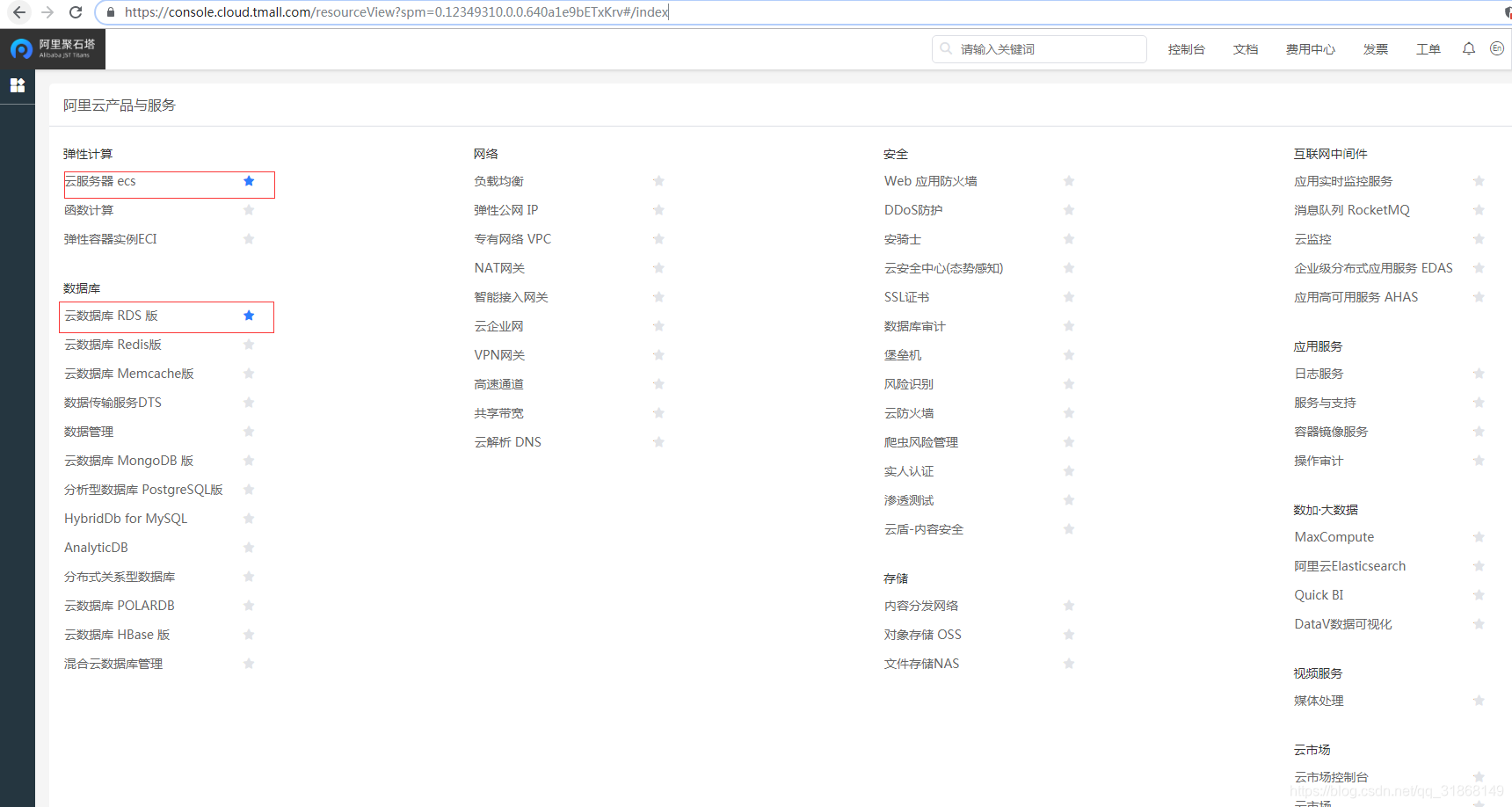Reload the page with refresh icon
Viewport: 1512px width, 807px height.
76,12
